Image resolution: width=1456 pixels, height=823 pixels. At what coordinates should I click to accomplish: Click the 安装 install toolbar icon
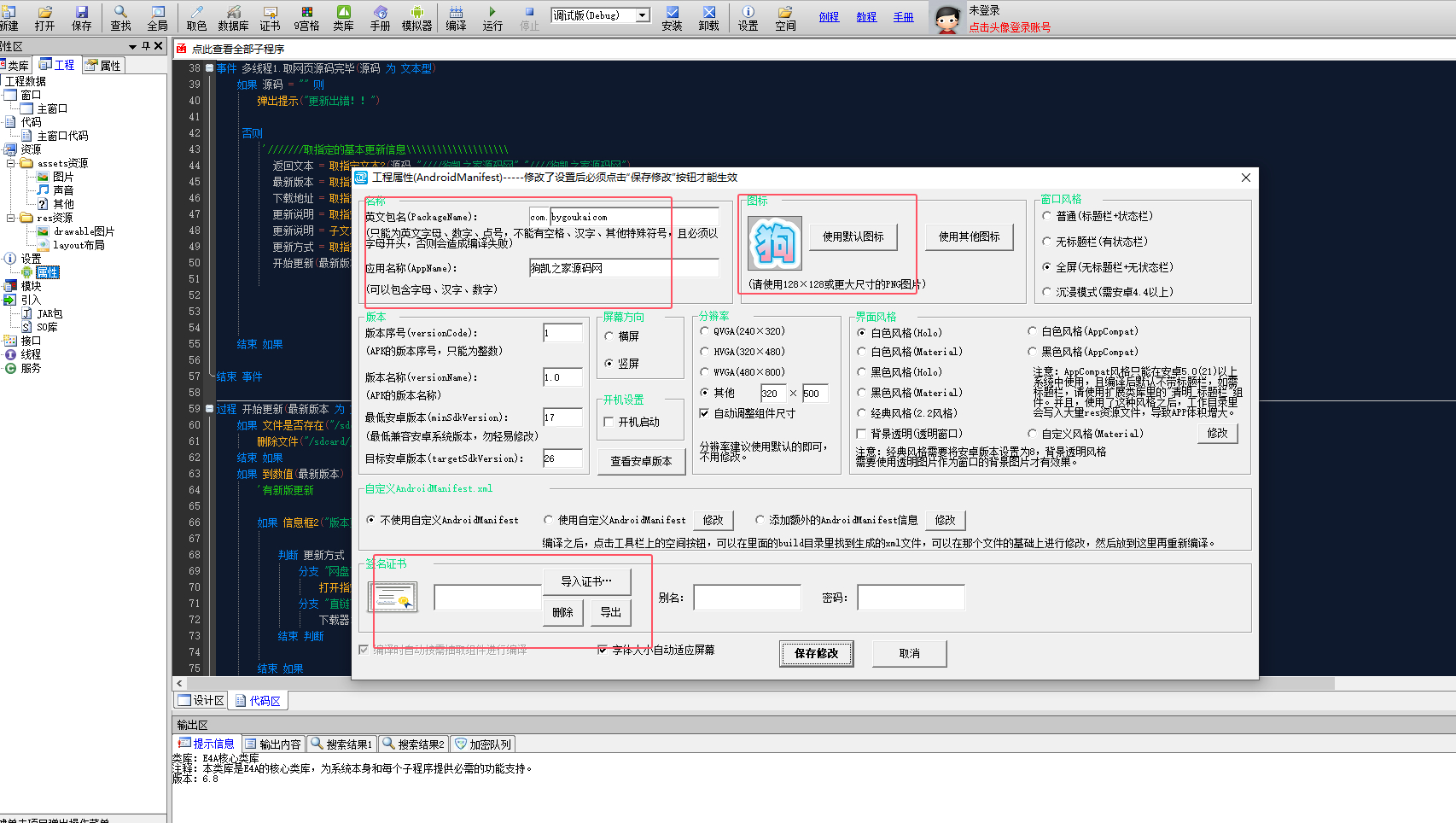click(672, 18)
